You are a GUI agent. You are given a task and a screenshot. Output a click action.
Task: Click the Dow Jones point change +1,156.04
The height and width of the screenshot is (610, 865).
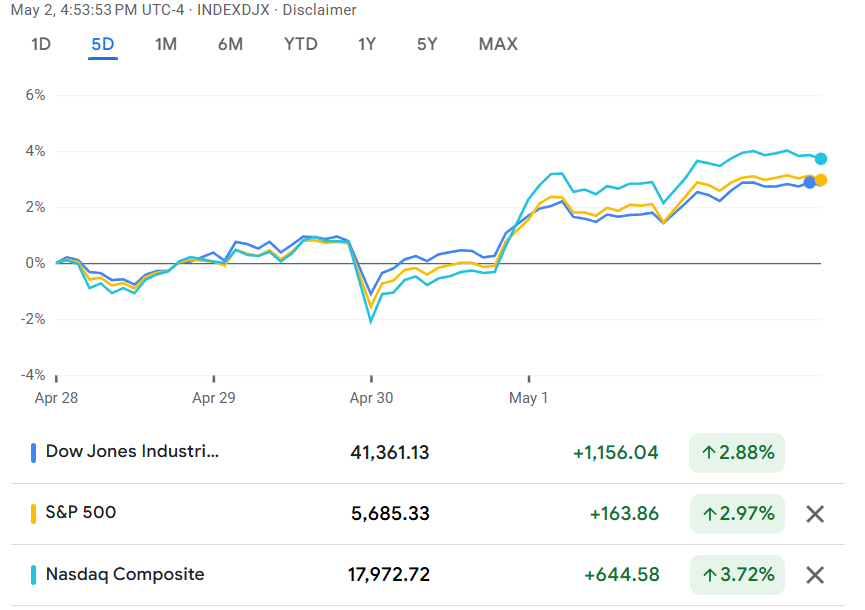[616, 453]
